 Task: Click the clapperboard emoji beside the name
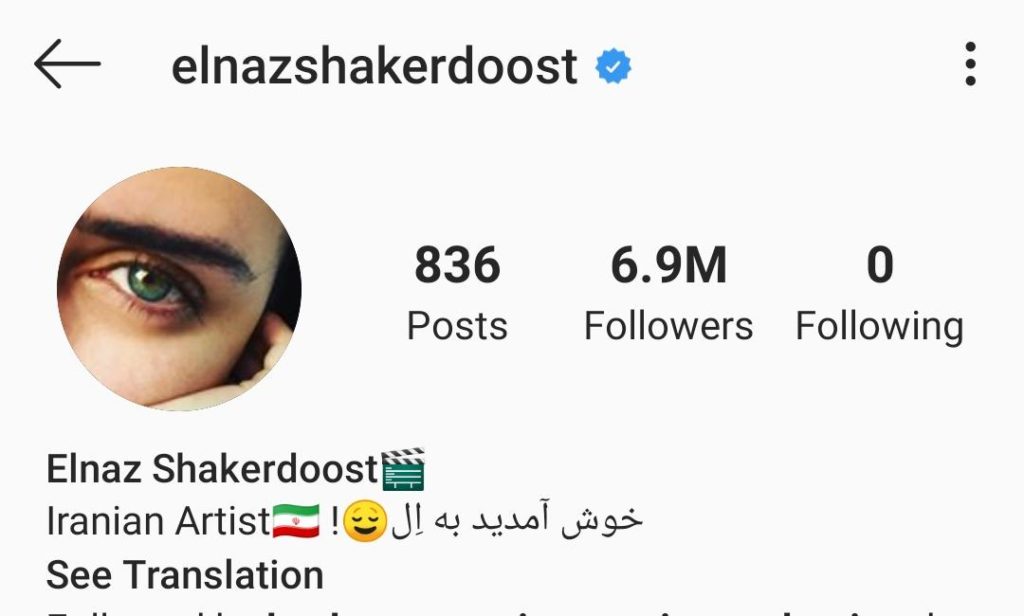(402, 469)
